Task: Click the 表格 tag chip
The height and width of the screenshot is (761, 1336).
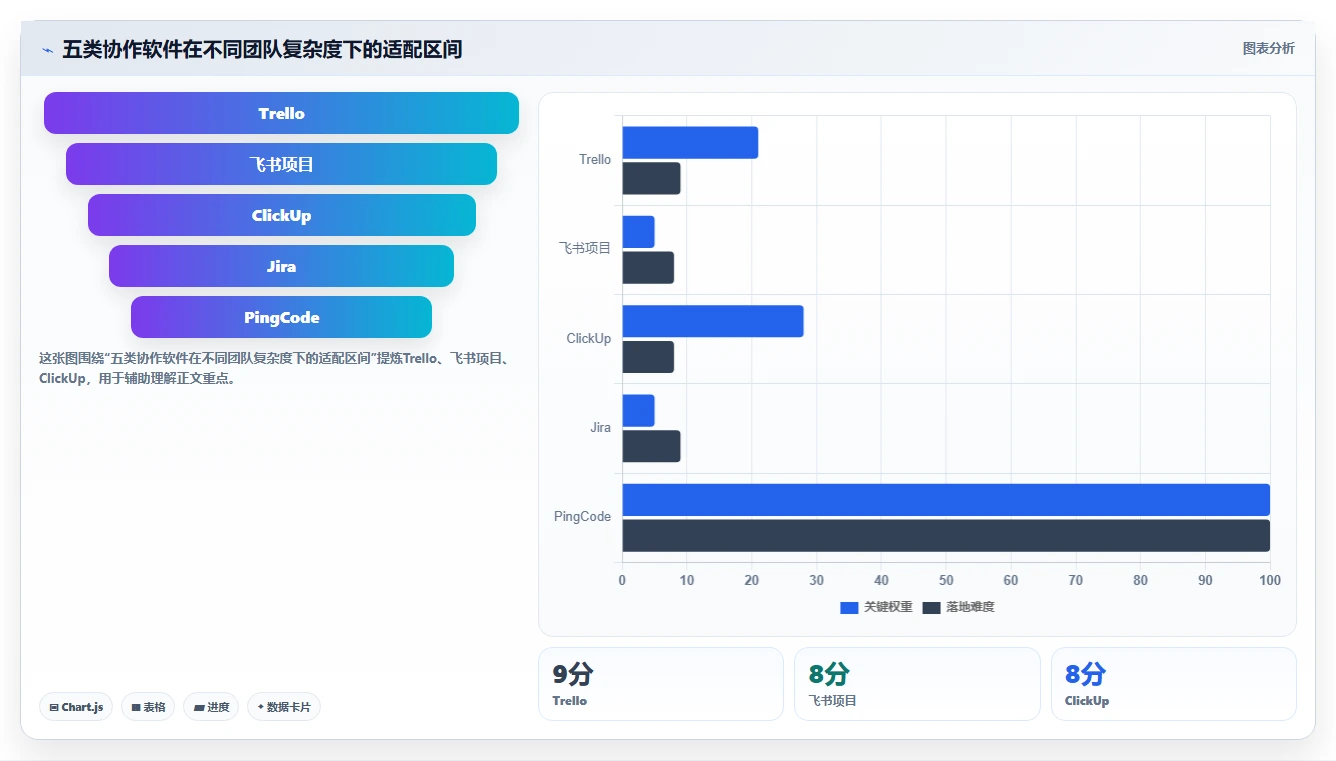Action: click(148, 707)
